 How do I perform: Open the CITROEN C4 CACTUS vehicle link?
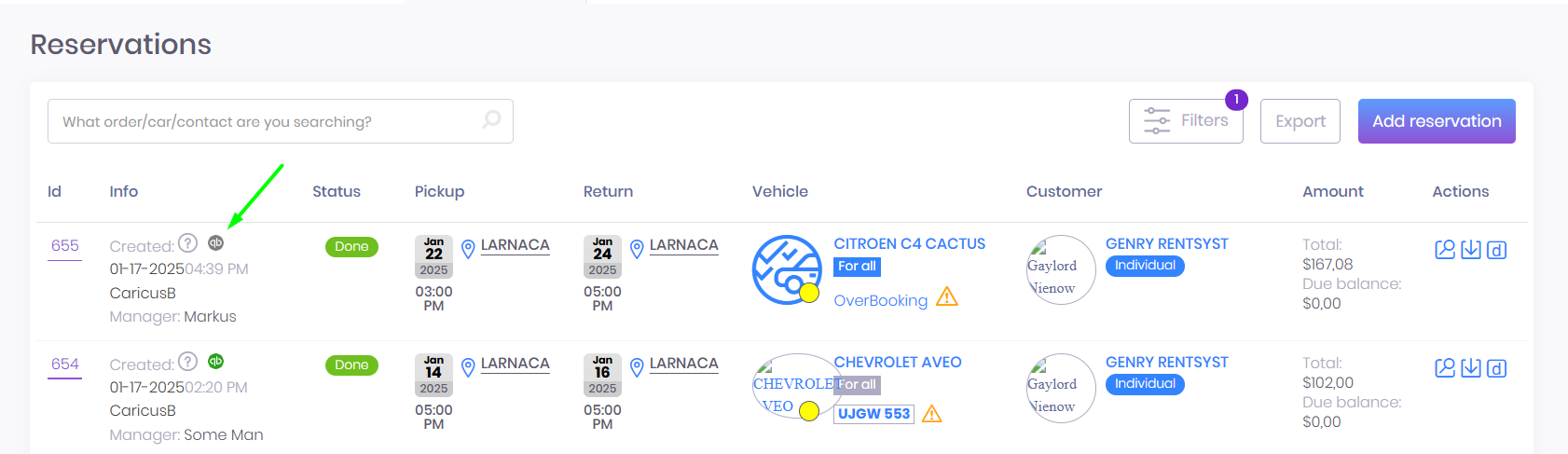point(909,244)
